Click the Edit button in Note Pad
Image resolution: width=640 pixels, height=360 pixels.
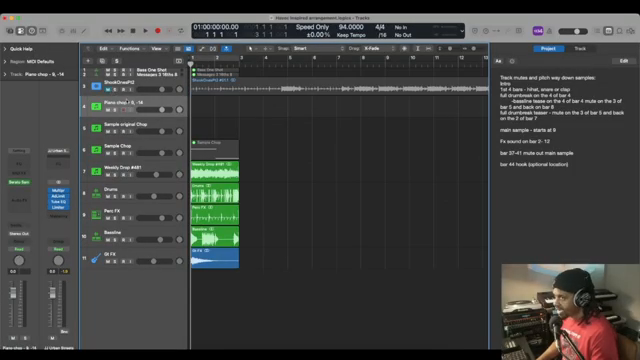[x=624, y=61]
